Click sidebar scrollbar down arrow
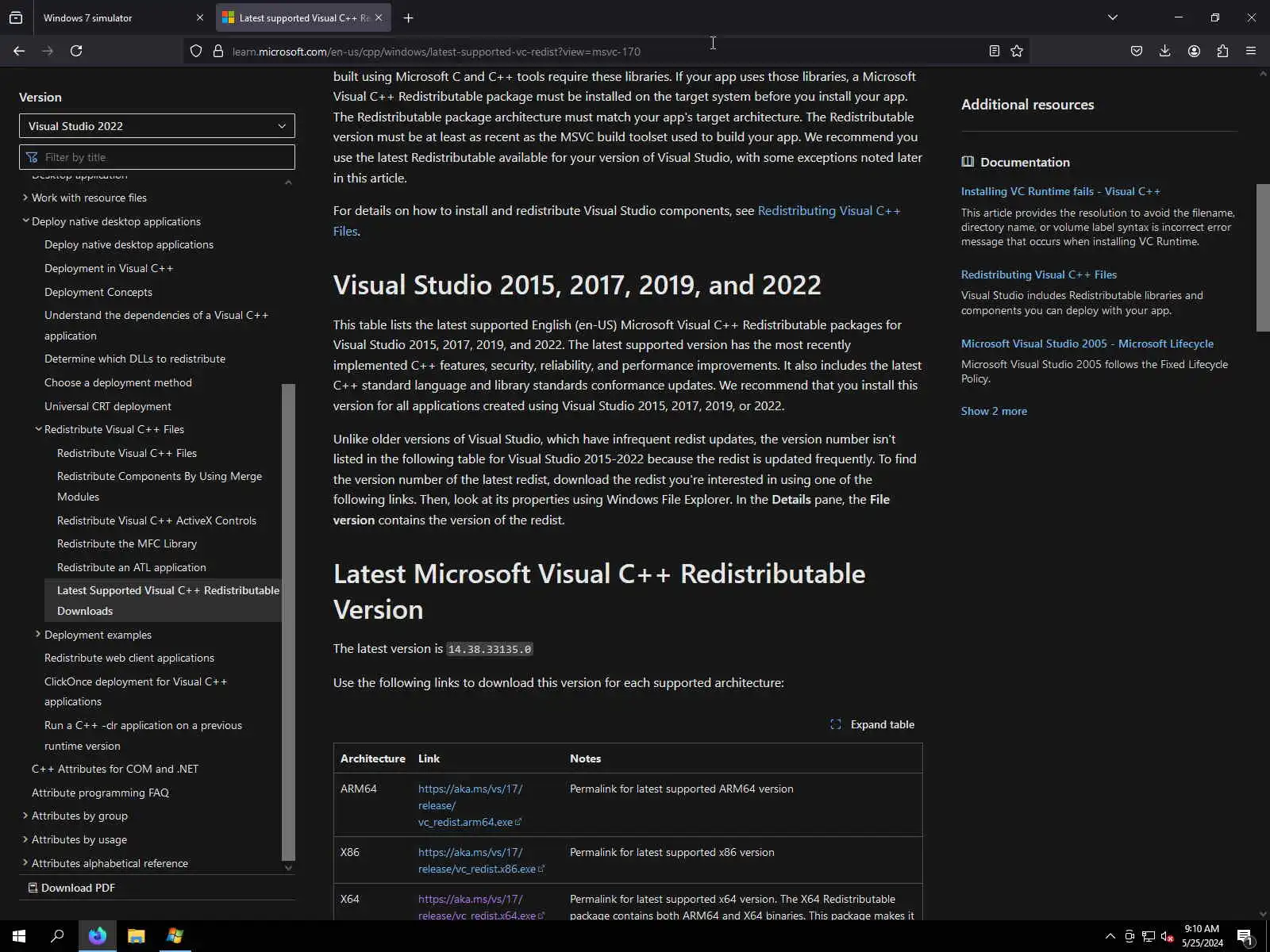This screenshot has width=1270, height=952. (288, 868)
